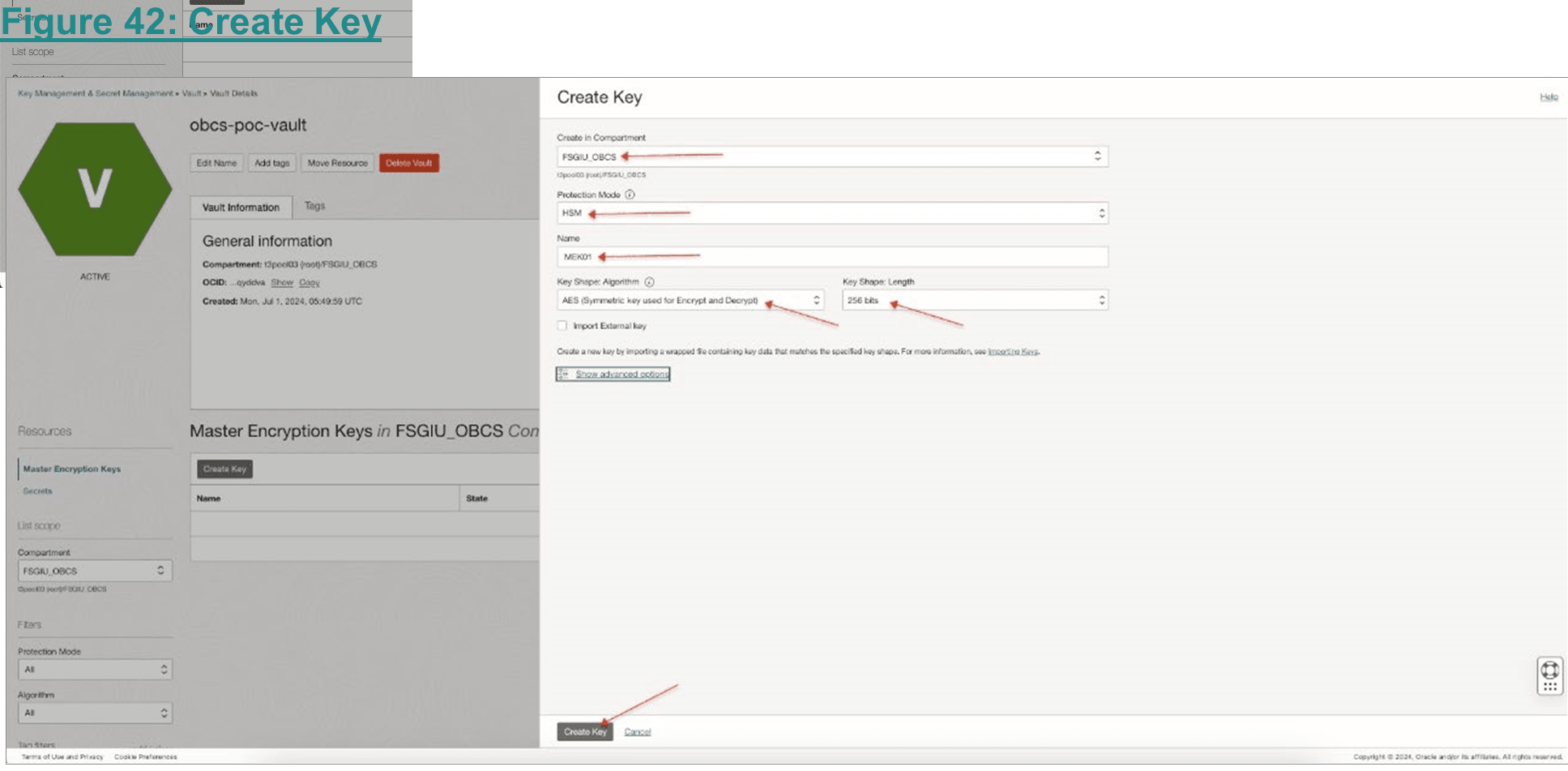Screen dimensions: 1568x771
Task: Click the Add tags button
Action: click(271, 163)
